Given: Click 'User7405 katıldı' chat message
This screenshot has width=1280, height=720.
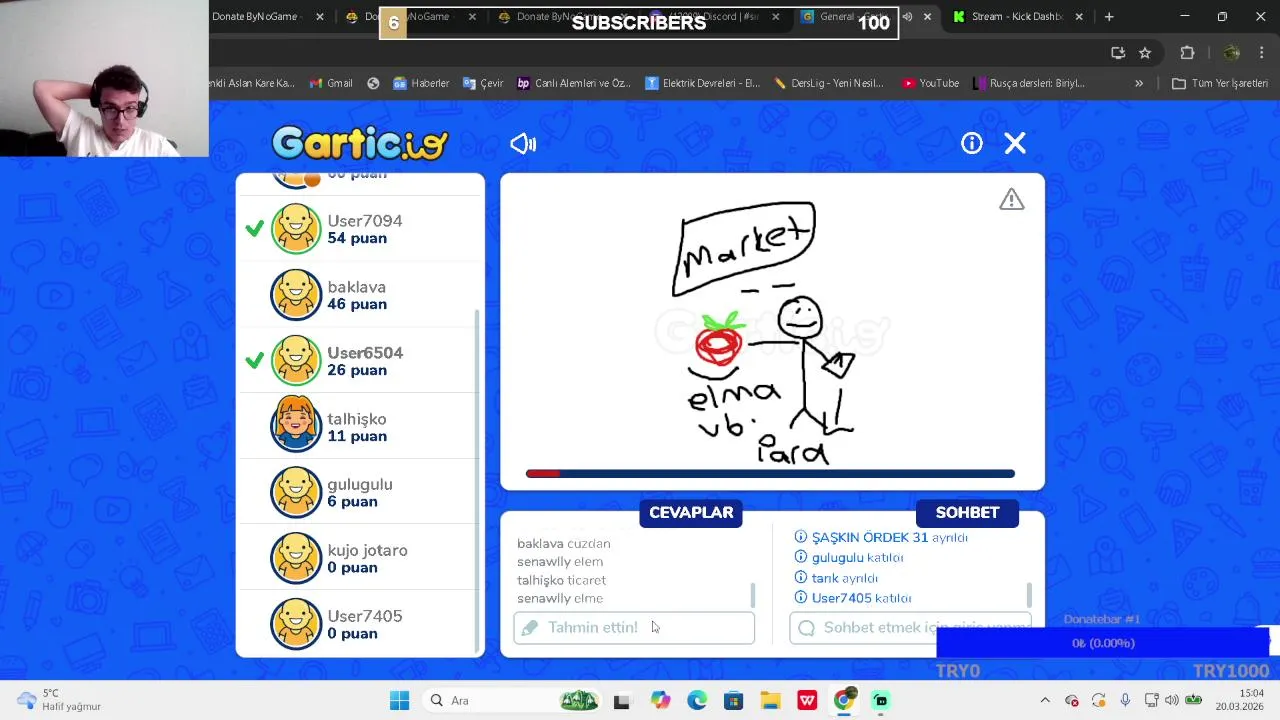Looking at the screenshot, I should tap(853, 598).
